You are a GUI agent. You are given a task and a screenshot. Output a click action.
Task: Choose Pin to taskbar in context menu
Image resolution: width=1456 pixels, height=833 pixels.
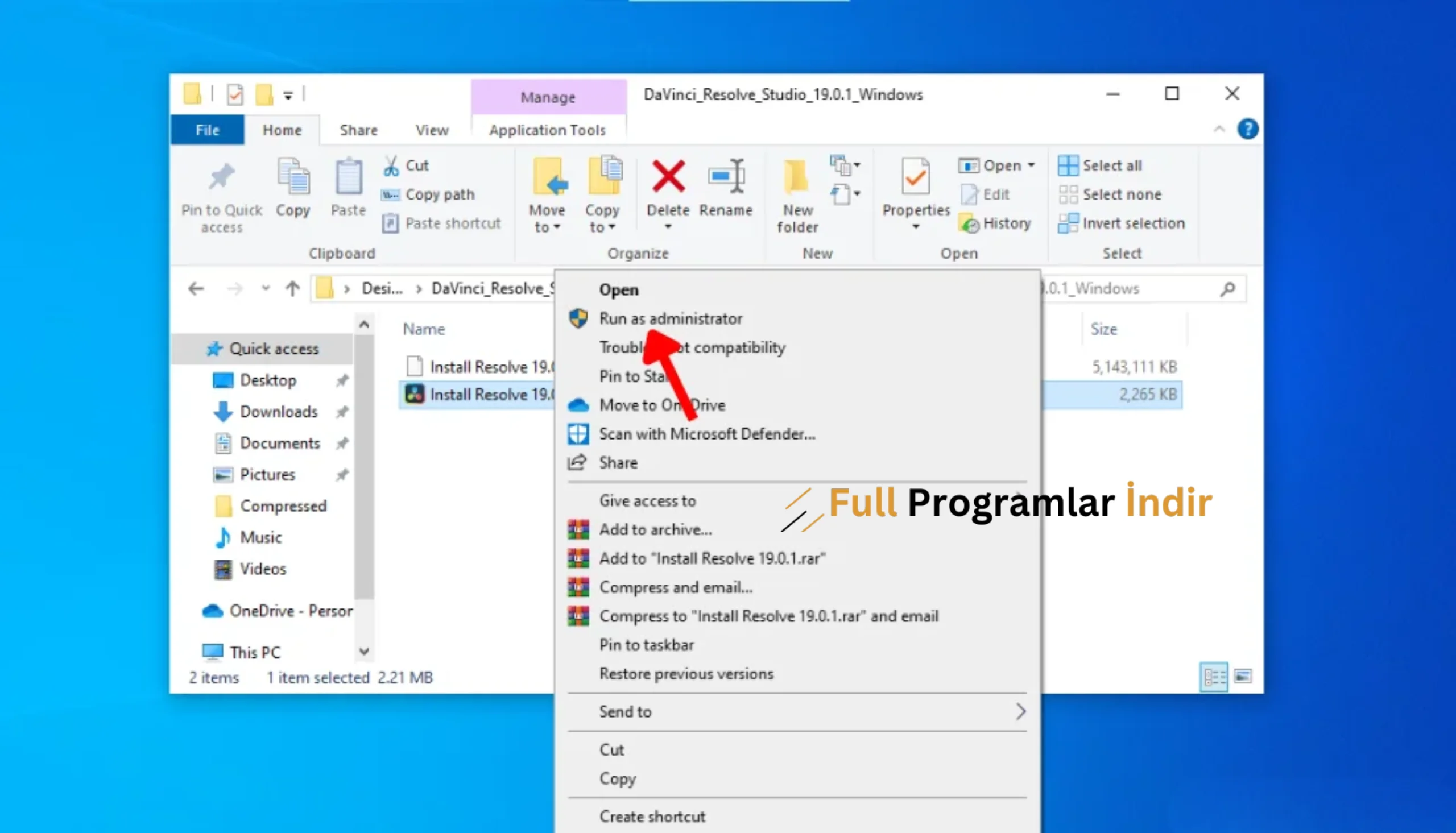(x=797, y=645)
